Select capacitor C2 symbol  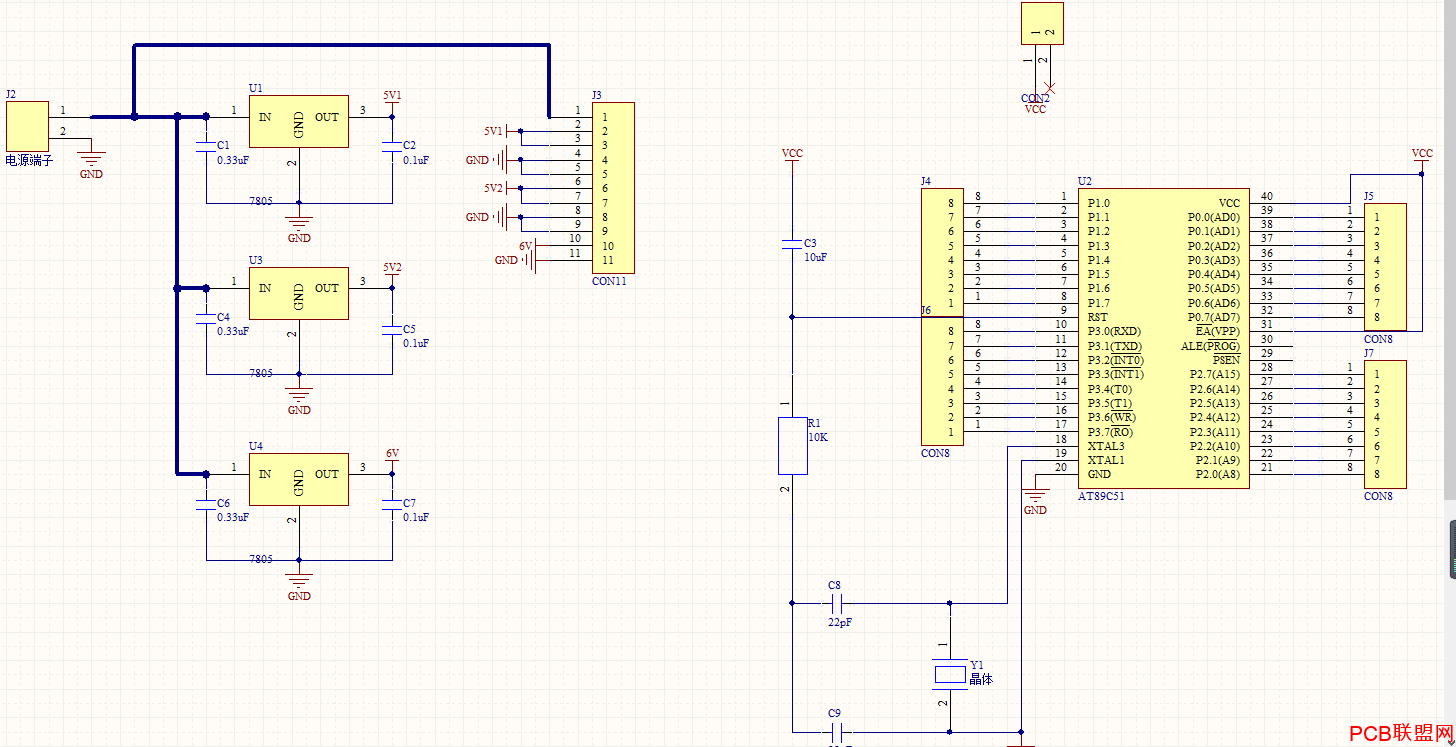391,146
